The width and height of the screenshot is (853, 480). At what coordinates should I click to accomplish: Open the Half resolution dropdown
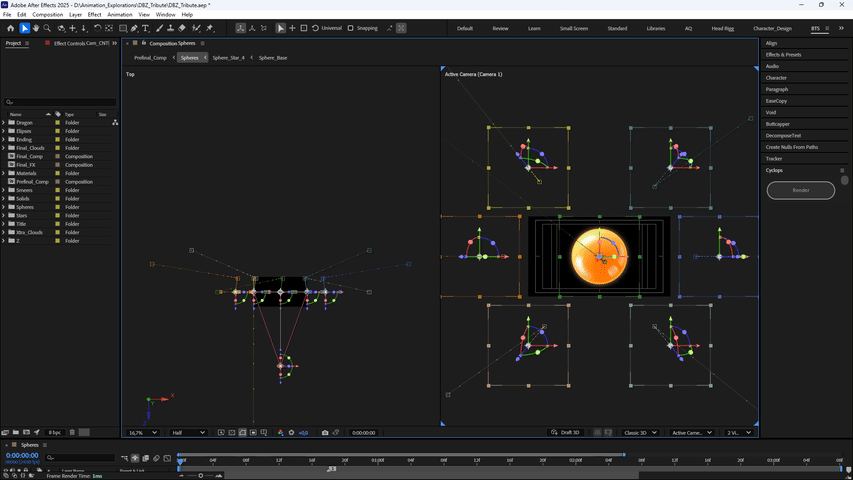coord(188,433)
